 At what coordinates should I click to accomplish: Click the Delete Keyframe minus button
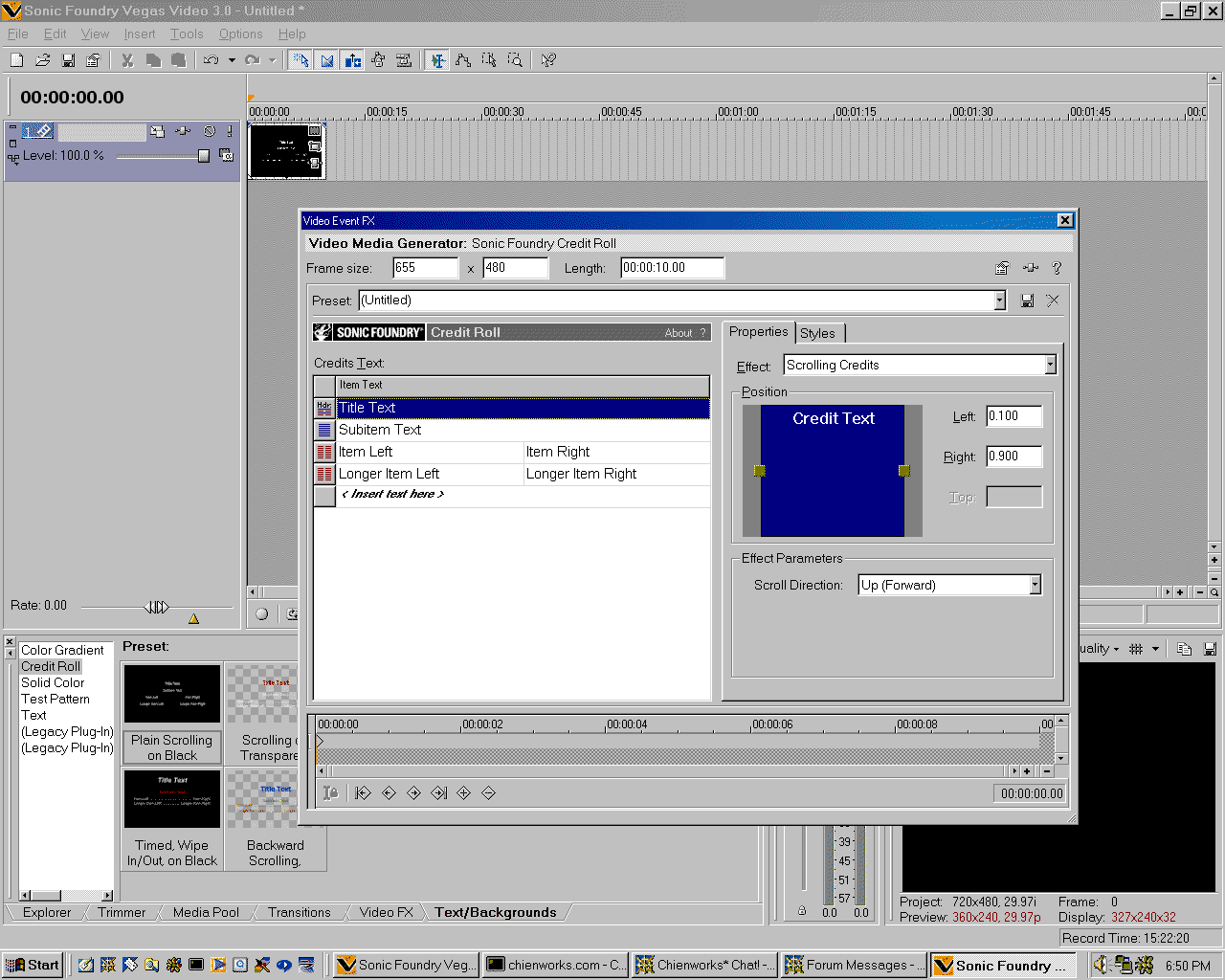(x=488, y=792)
